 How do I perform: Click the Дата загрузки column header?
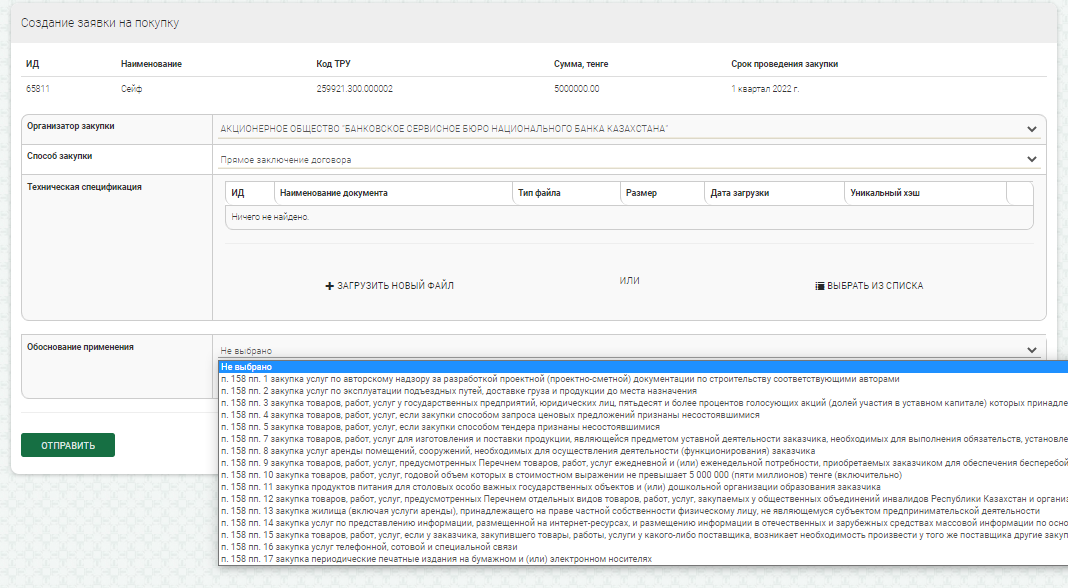(740, 193)
